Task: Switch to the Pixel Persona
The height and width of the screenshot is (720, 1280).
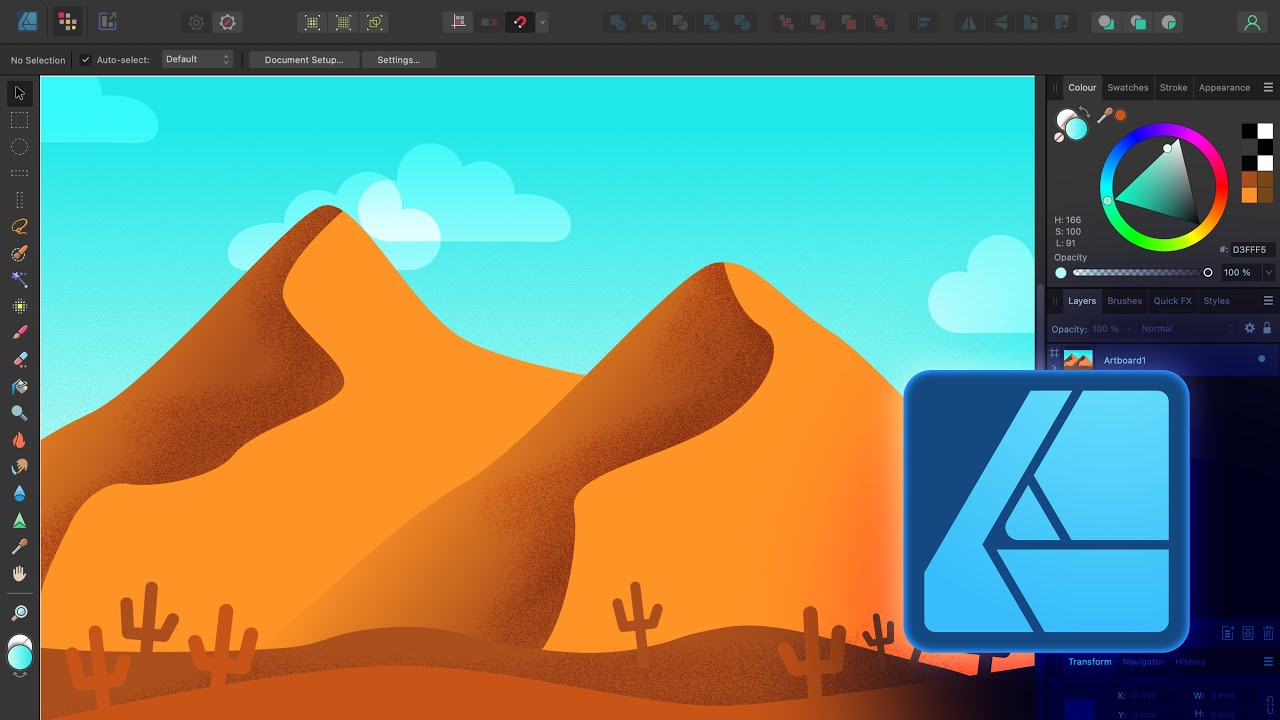Action: [x=67, y=22]
